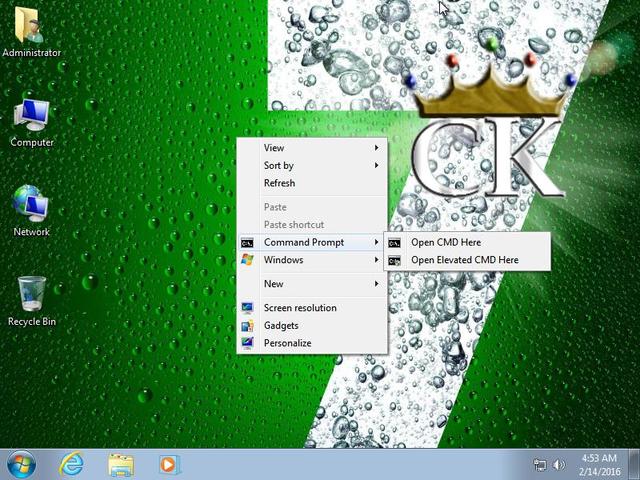The width and height of the screenshot is (640, 480).
Task: Click the 2/14/2016 date in the tray
Action: [x=599, y=472]
